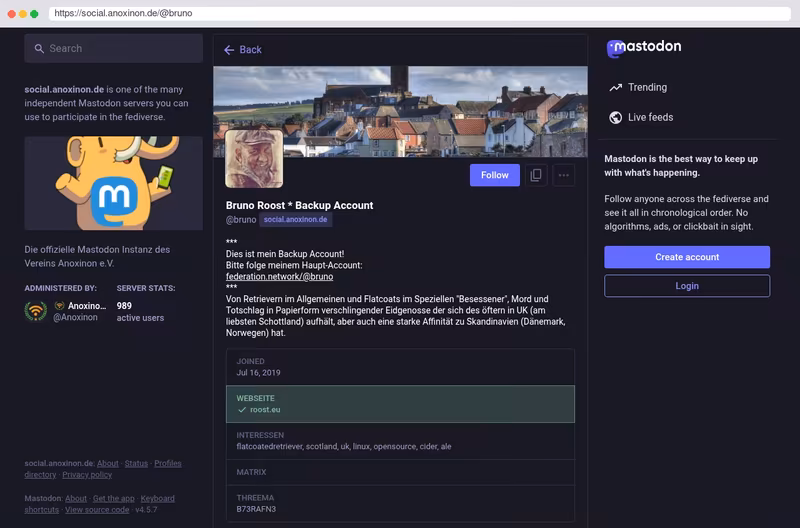
Task: Click the profile header banner image
Action: pyautogui.click(x=400, y=111)
